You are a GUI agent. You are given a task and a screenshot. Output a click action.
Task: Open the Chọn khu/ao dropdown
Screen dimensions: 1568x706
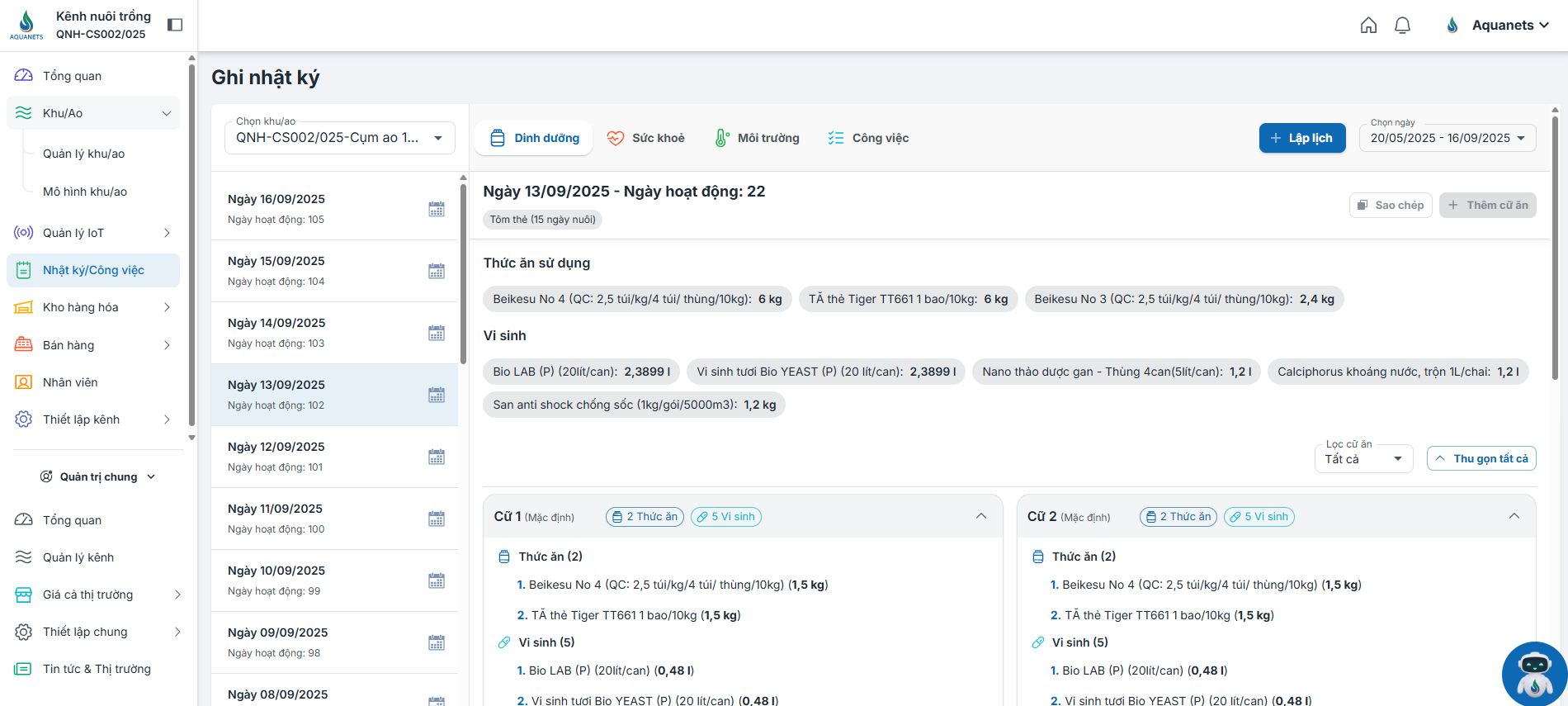(339, 137)
